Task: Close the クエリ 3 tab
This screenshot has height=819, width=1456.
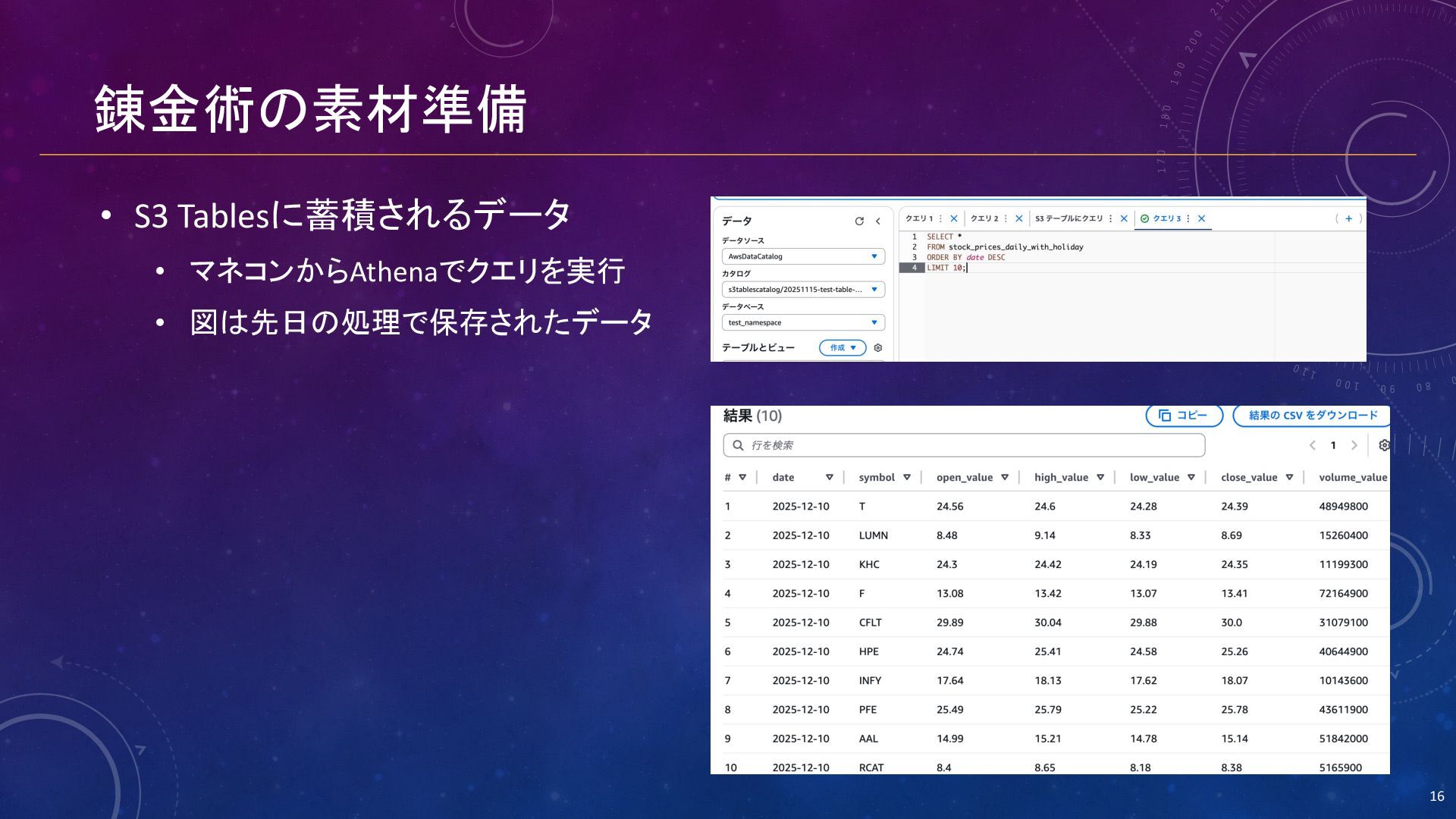Action: click(1201, 218)
